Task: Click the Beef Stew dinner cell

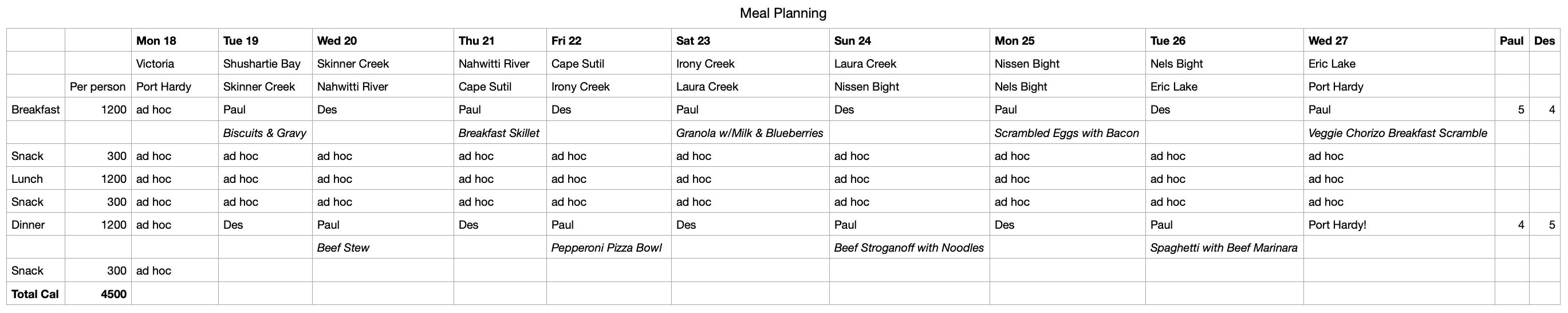Action: coord(343,248)
